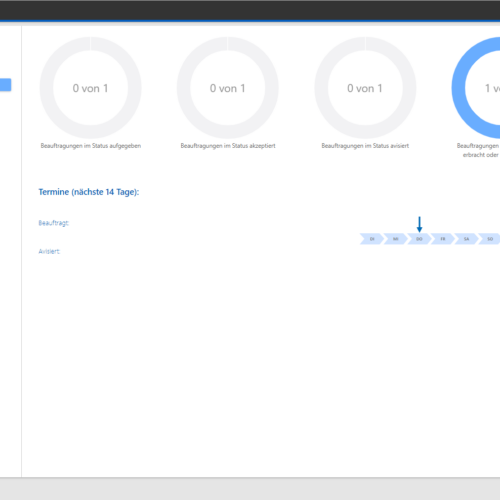Select the DI day chevron in timeline
The image size is (500, 500).
point(372,239)
